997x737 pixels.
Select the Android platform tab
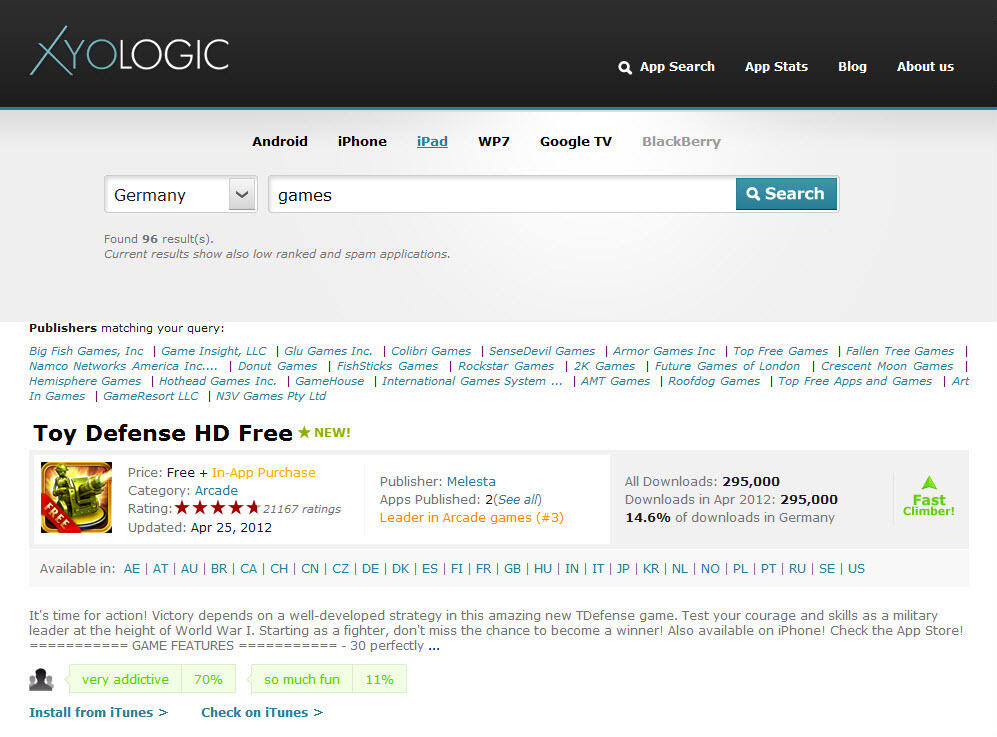point(280,141)
